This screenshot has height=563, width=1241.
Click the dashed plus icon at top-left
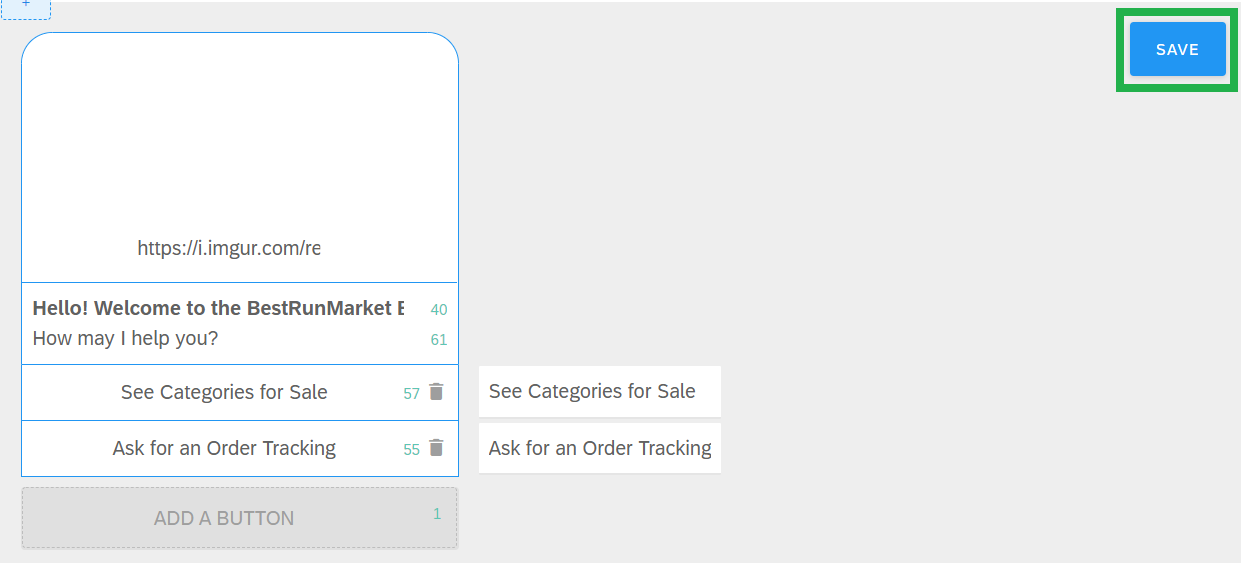coord(26,8)
